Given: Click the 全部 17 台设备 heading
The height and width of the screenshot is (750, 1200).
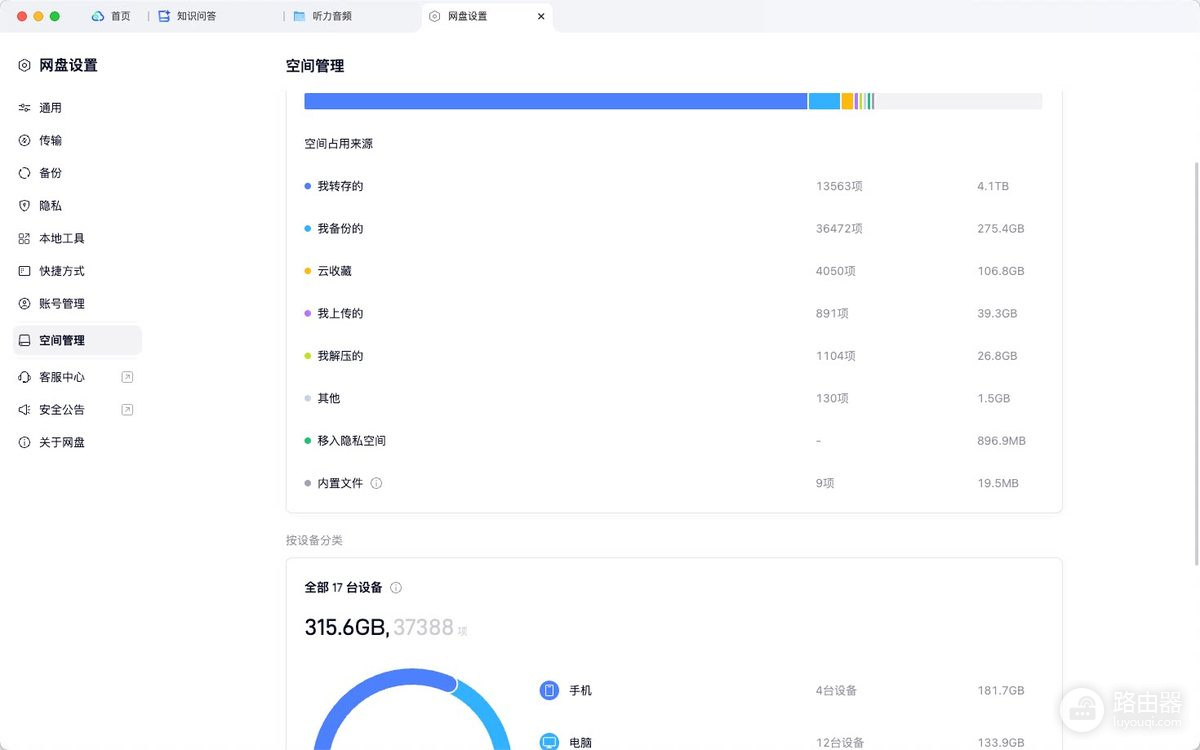Looking at the screenshot, I should 343,588.
